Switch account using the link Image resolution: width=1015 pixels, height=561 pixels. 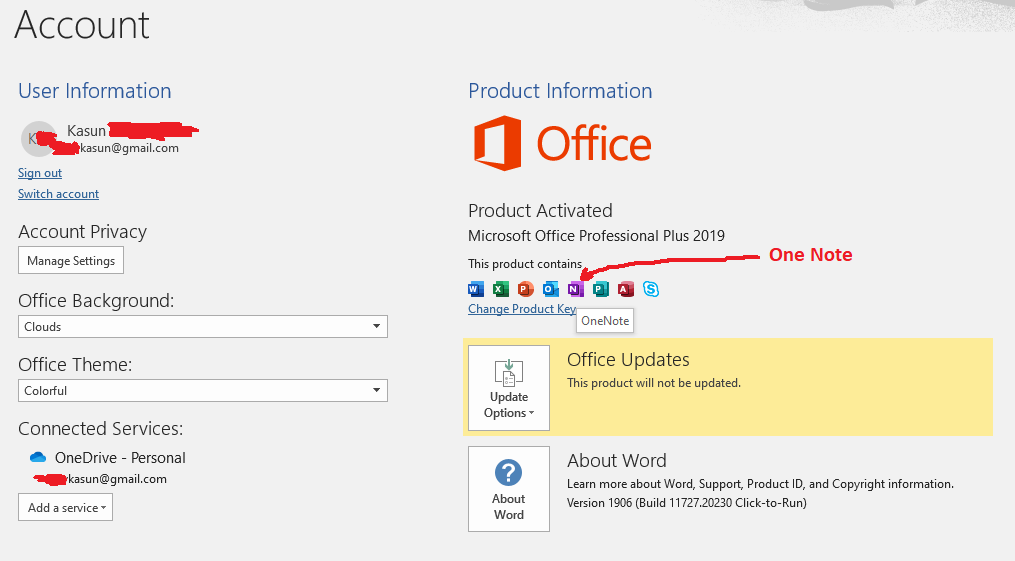[58, 193]
